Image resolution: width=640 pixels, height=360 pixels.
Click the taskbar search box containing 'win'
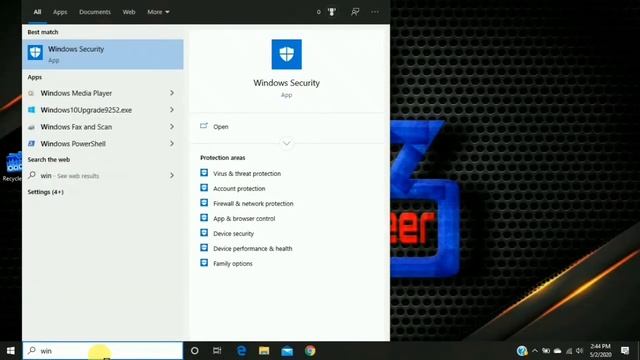tap(103, 351)
